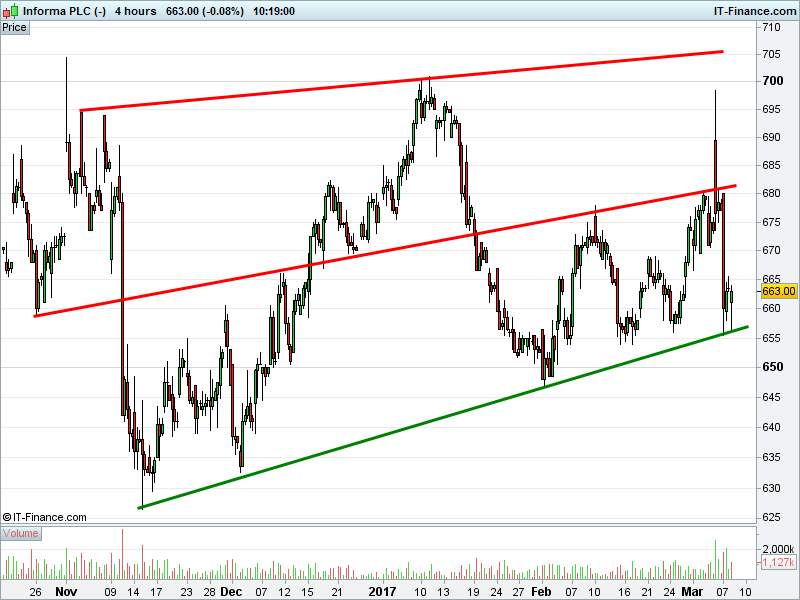This screenshot has height=600, width=800.
Task: Click the Price panel label
Action: click(x=14, y=28)
